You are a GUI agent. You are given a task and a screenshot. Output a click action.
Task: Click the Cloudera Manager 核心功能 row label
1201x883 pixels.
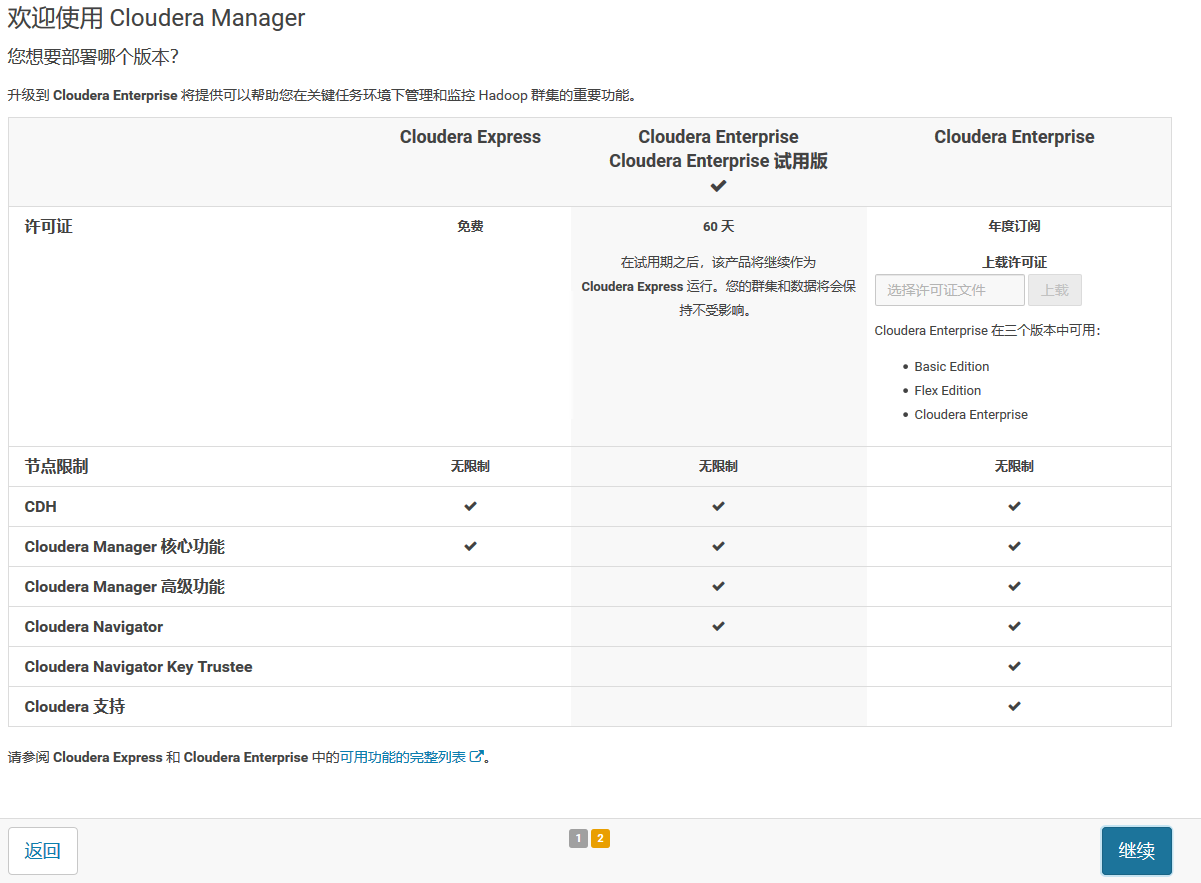(125, 547)
